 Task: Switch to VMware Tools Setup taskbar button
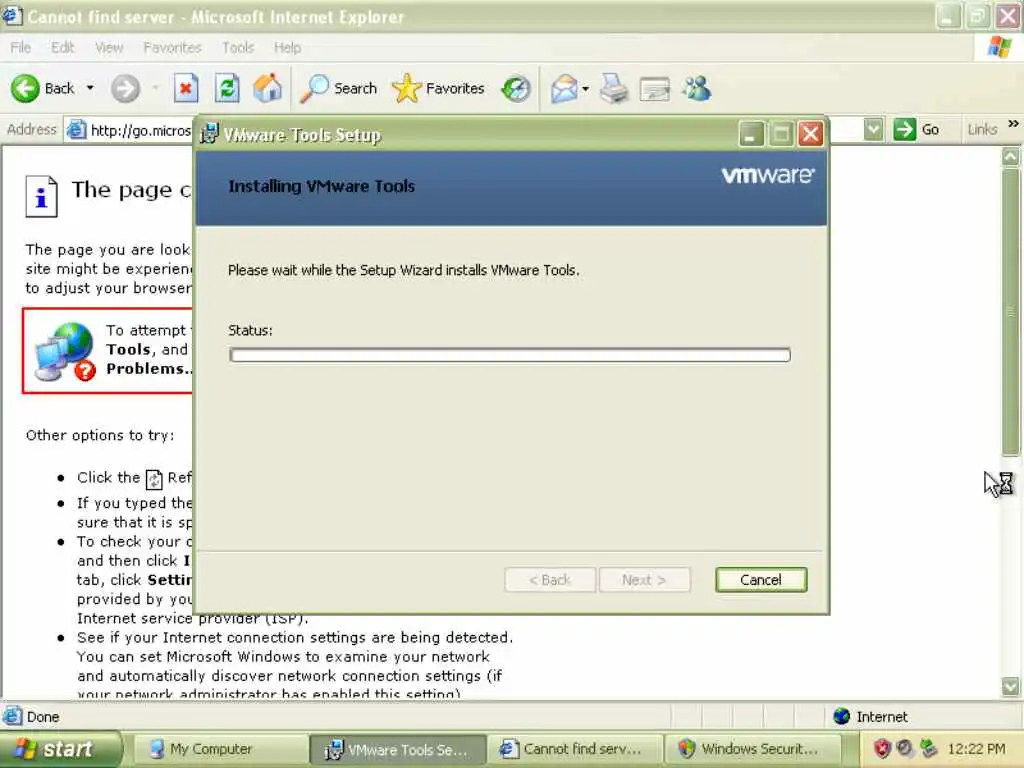coord(397,750)
